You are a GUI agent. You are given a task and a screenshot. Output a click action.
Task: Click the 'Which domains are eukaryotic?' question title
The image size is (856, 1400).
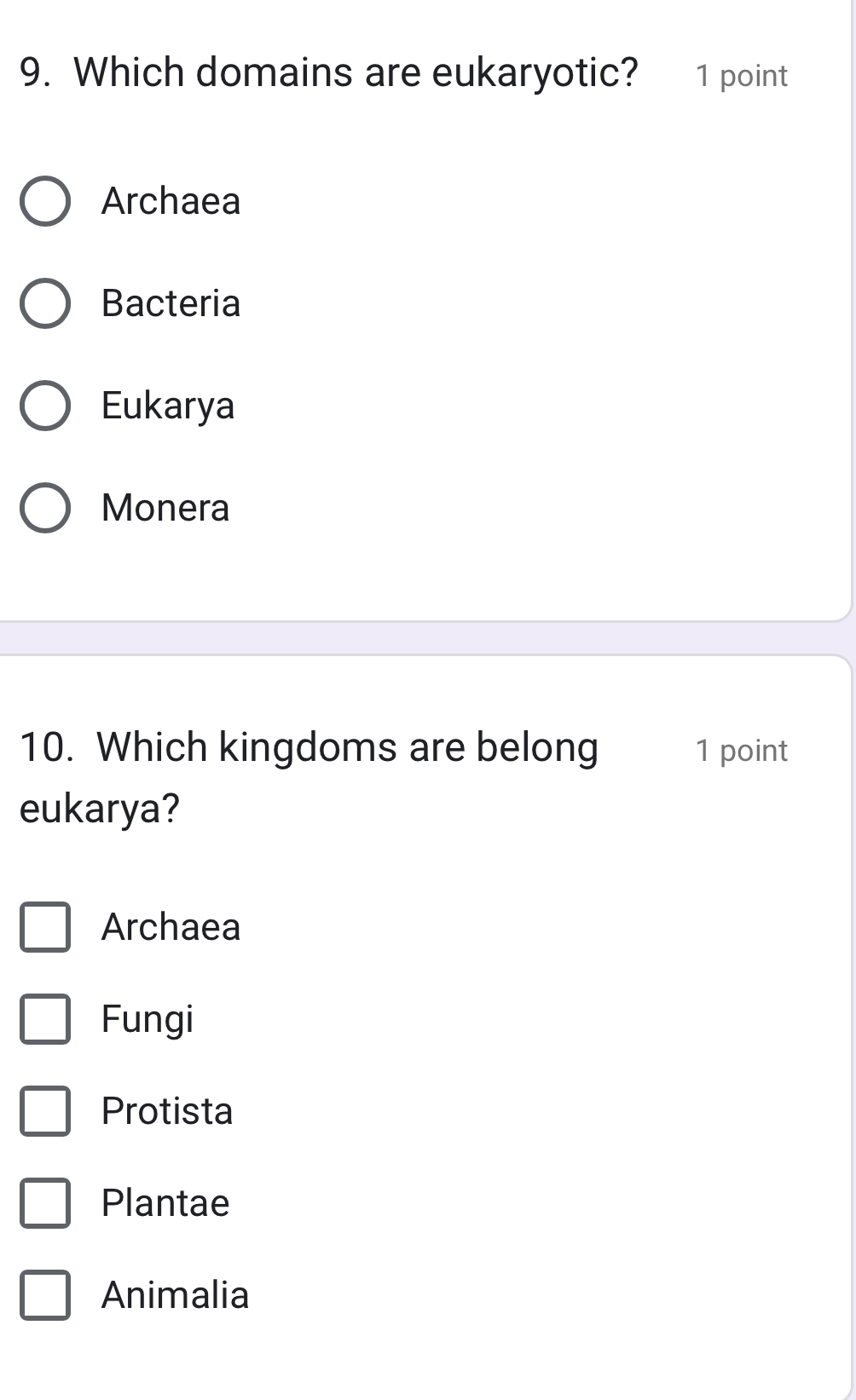tap(356, 72)
